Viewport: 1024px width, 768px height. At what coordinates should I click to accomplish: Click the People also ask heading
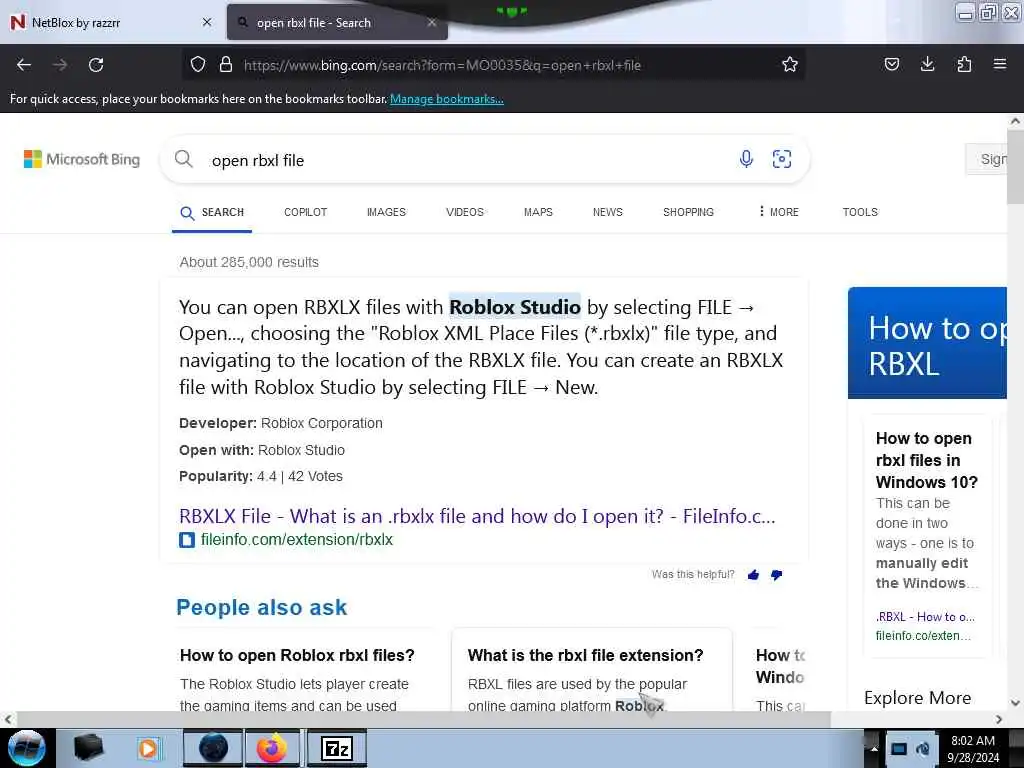[x=261, y=607]
